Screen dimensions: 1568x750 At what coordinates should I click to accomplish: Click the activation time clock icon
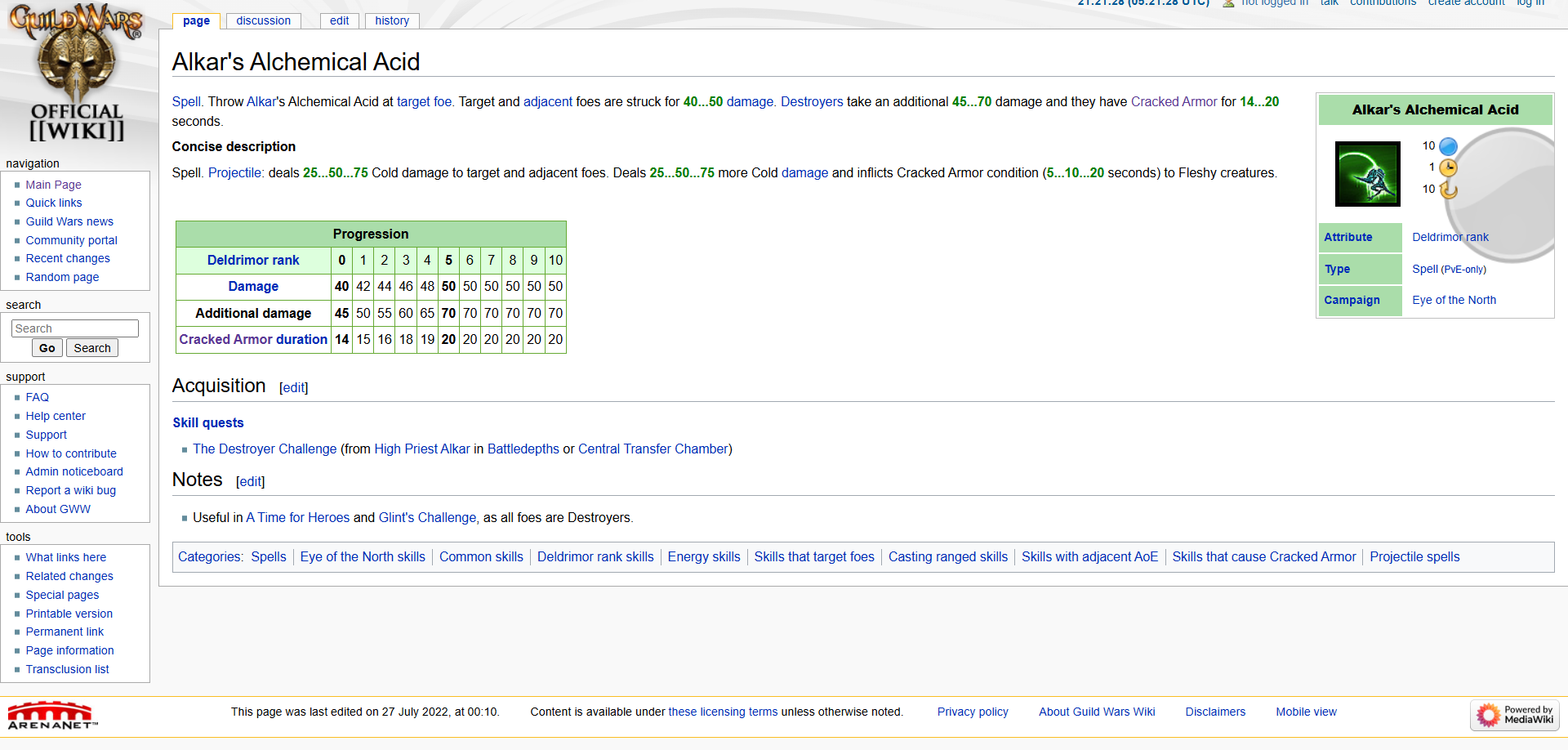[1448, 167]
